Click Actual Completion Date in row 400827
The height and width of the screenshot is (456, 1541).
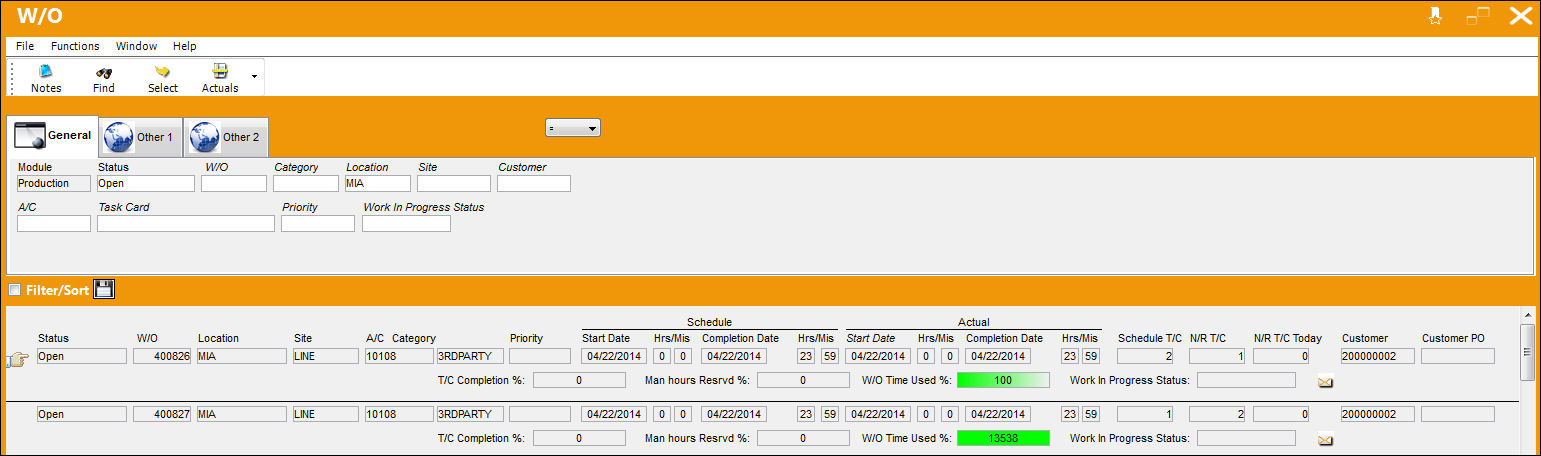(997, 414)
